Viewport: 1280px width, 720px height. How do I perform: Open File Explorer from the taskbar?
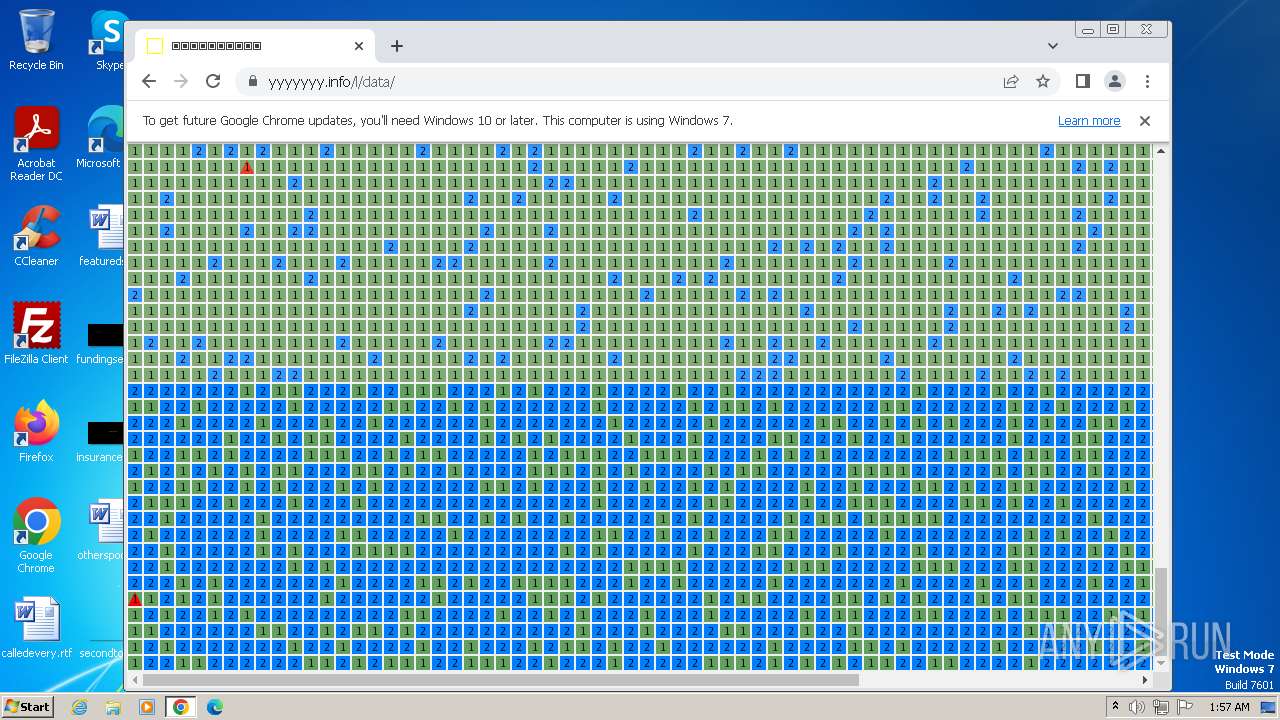pyautogui.click(x=113, y=707)
